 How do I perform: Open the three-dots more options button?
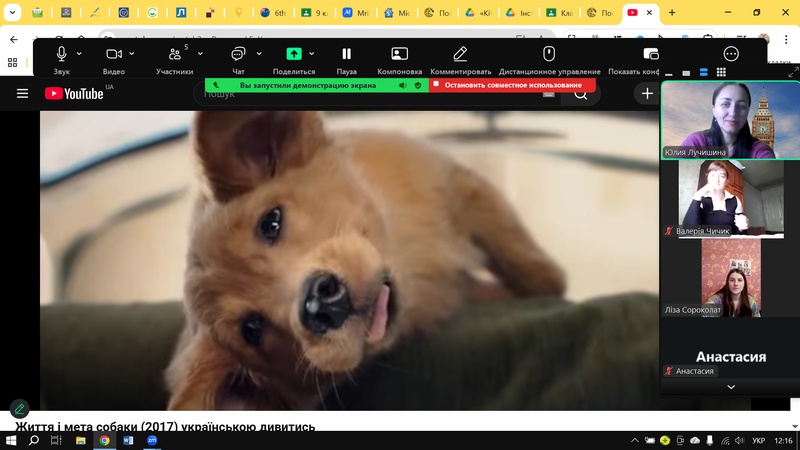tap(731, 54)
